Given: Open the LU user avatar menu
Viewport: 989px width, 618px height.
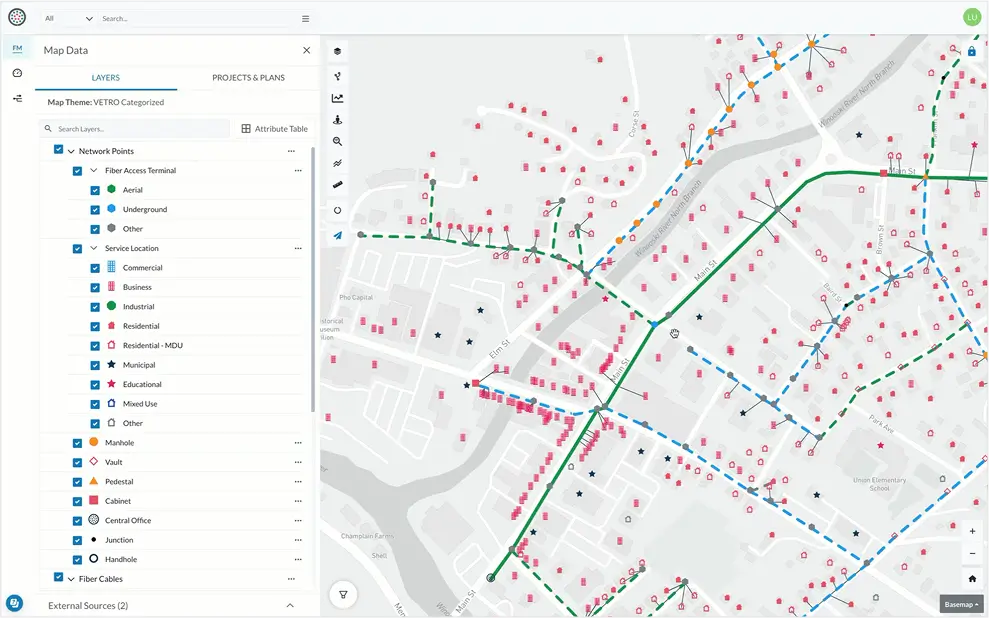Looking at the screenshot, I should [971, 18].
